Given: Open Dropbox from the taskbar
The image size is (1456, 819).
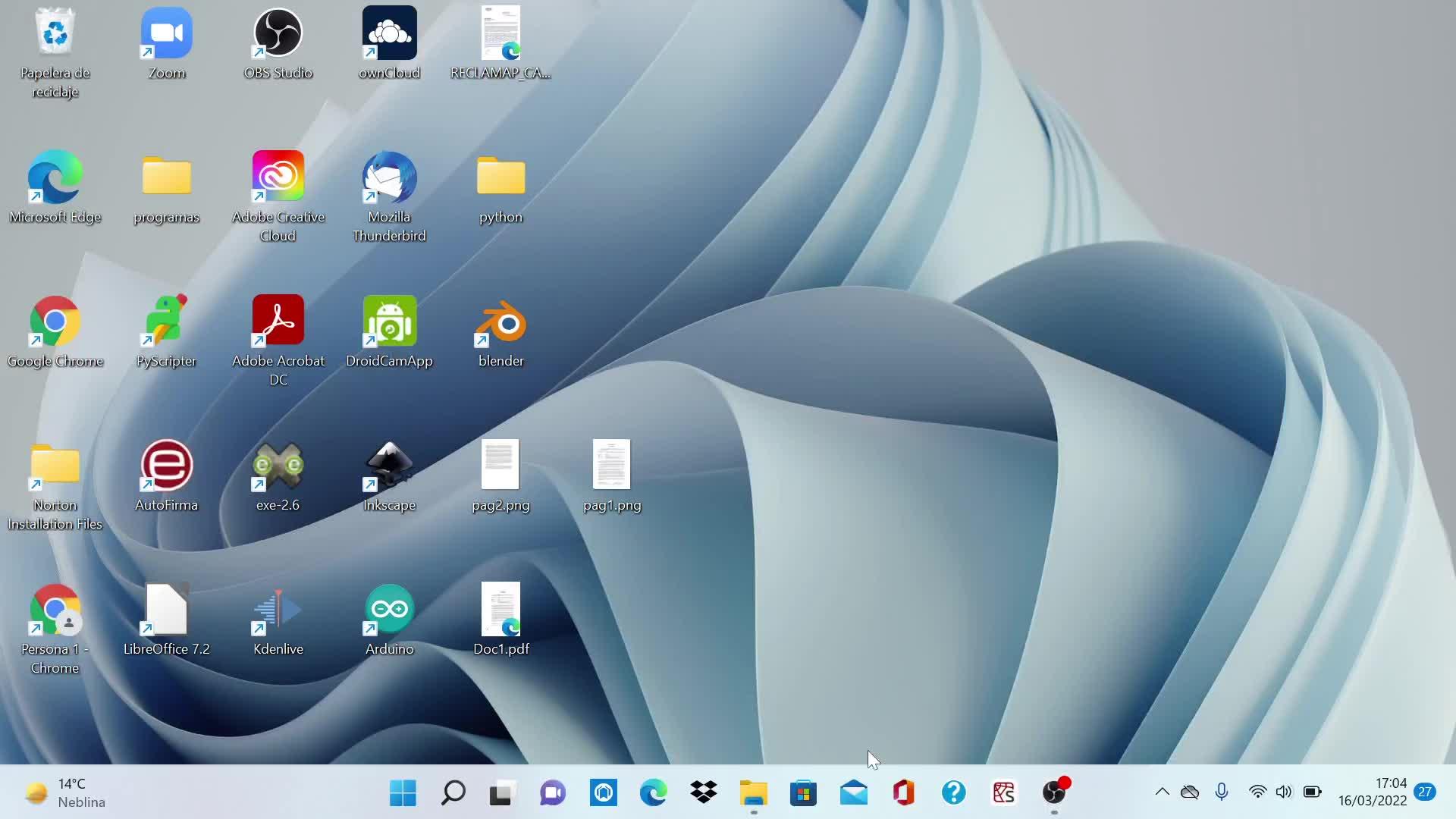Looking at the screenshot, I should [703, 793].
